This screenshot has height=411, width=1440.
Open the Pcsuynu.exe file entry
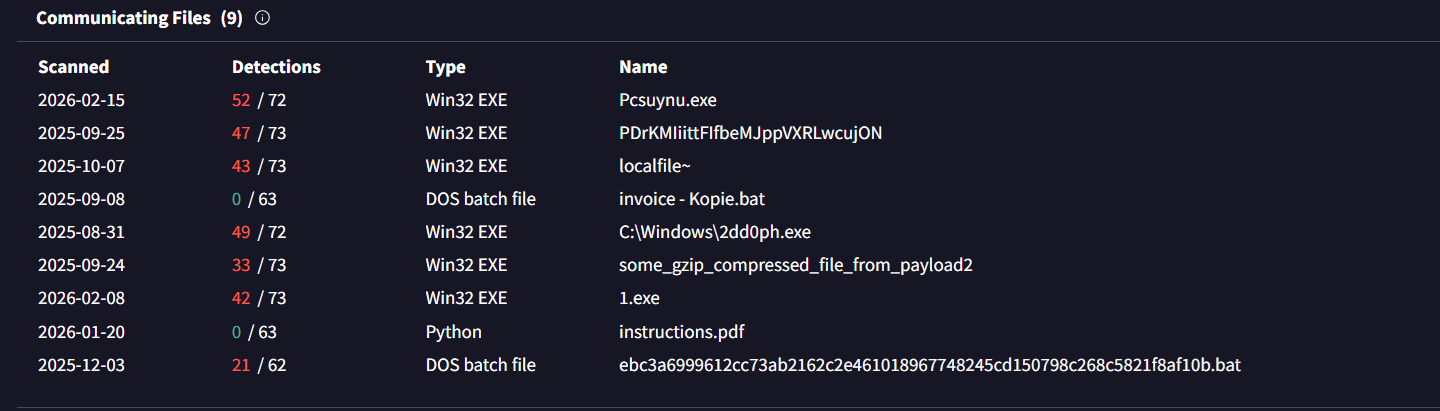pos(667,100)
